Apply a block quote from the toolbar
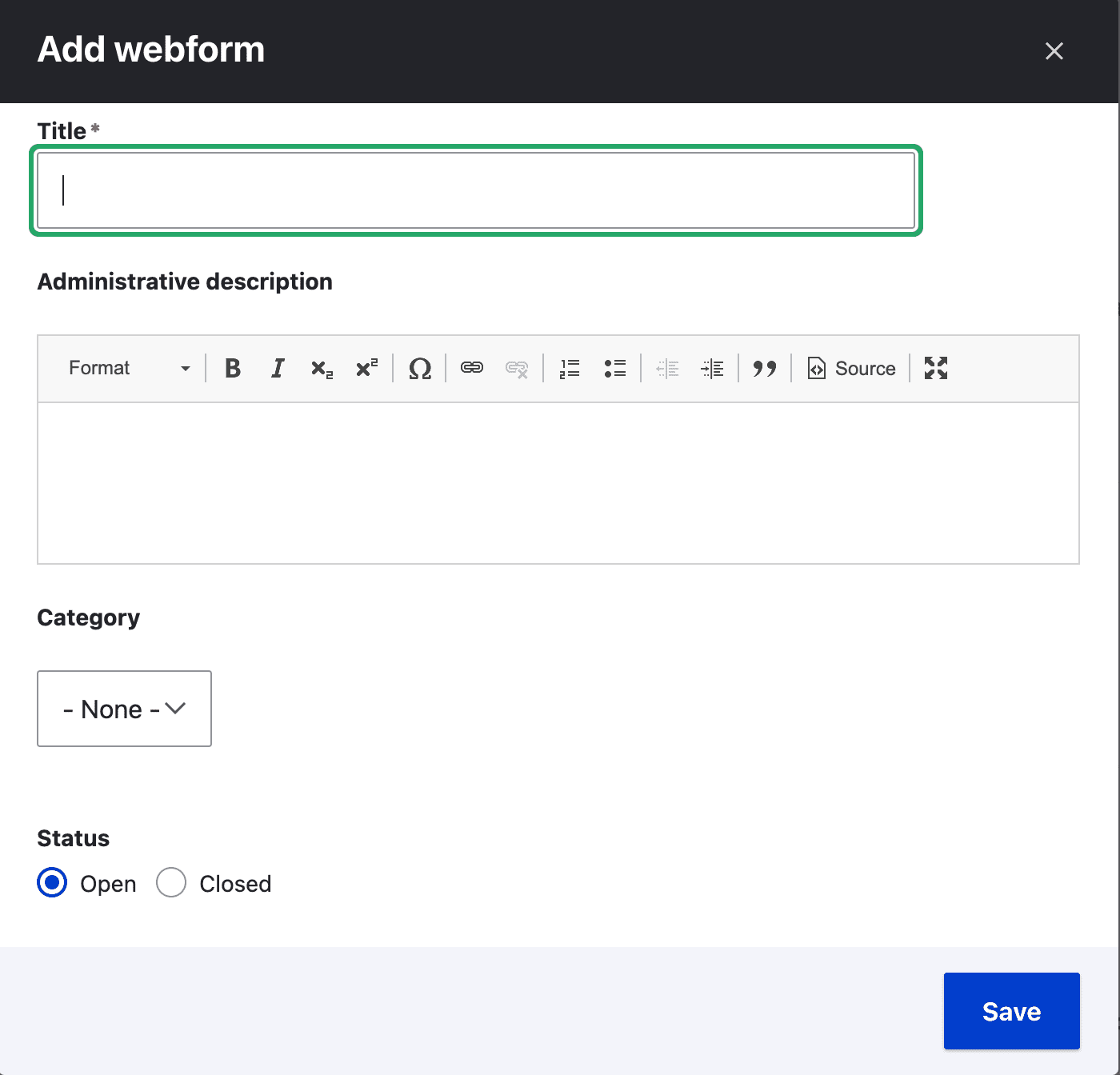 (x=764, y=368)
